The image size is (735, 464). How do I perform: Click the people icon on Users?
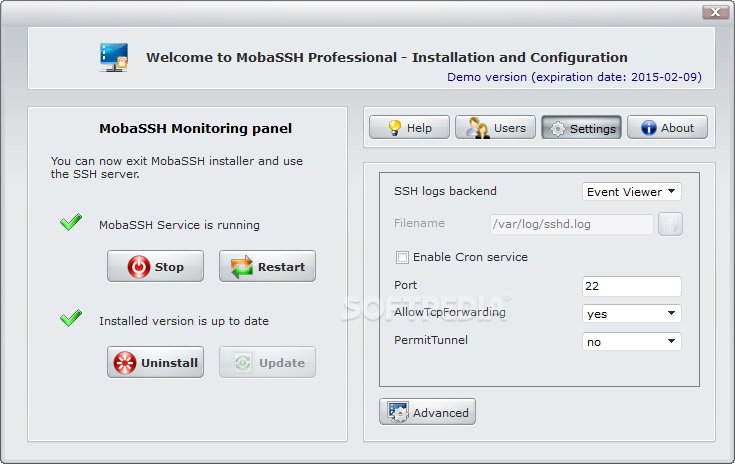pyautogui.click(x=478, y=127)
